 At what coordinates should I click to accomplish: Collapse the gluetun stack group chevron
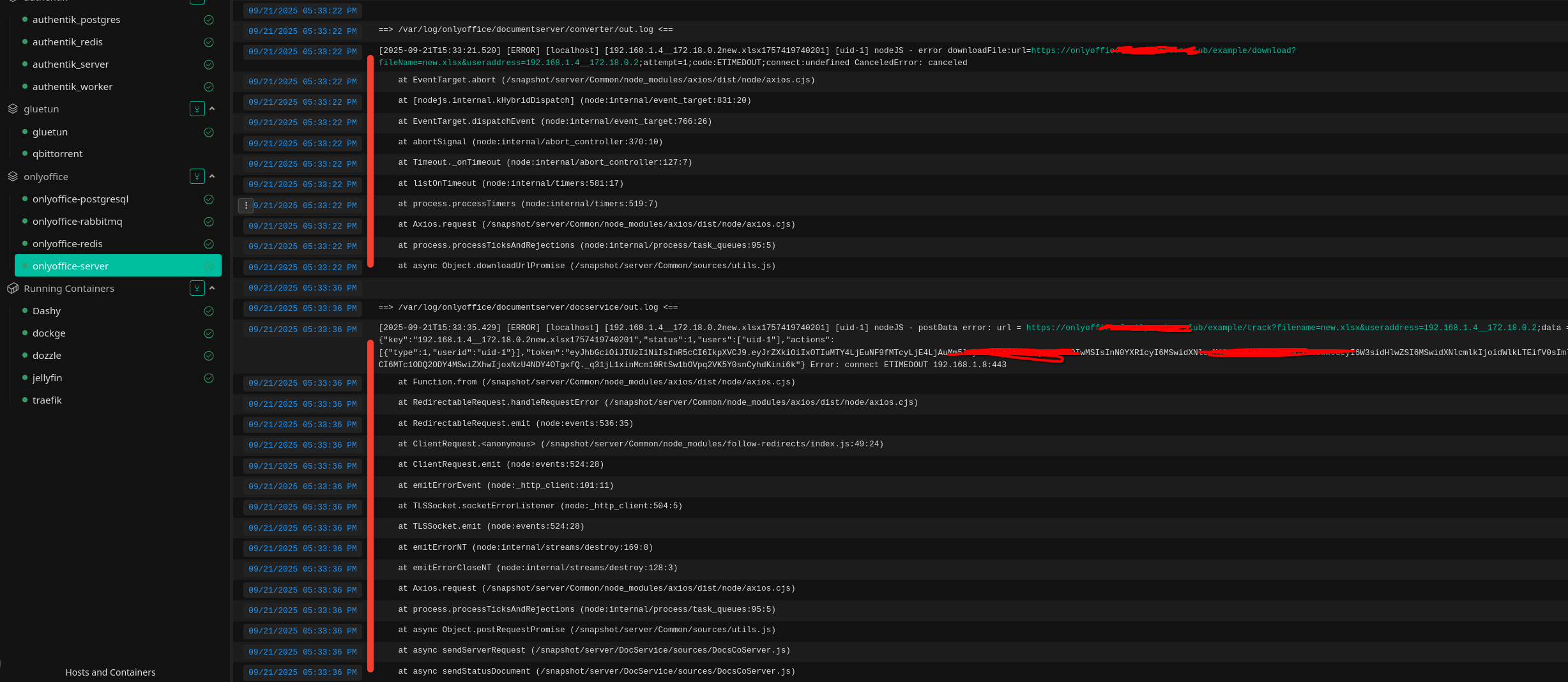(212, 109)
